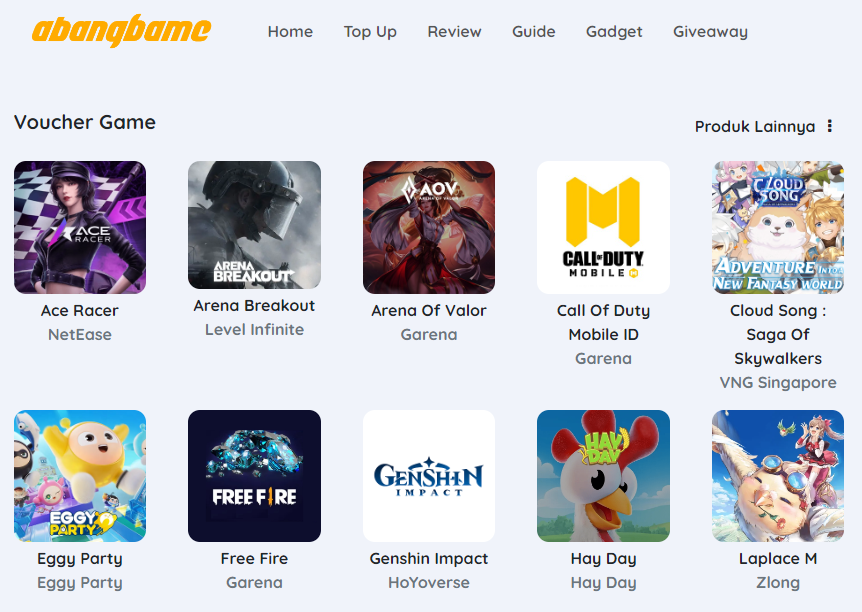Open the Hay Day chicken icon
The height and width of the screenshot is (612, 862).
(x=603, y=476)
